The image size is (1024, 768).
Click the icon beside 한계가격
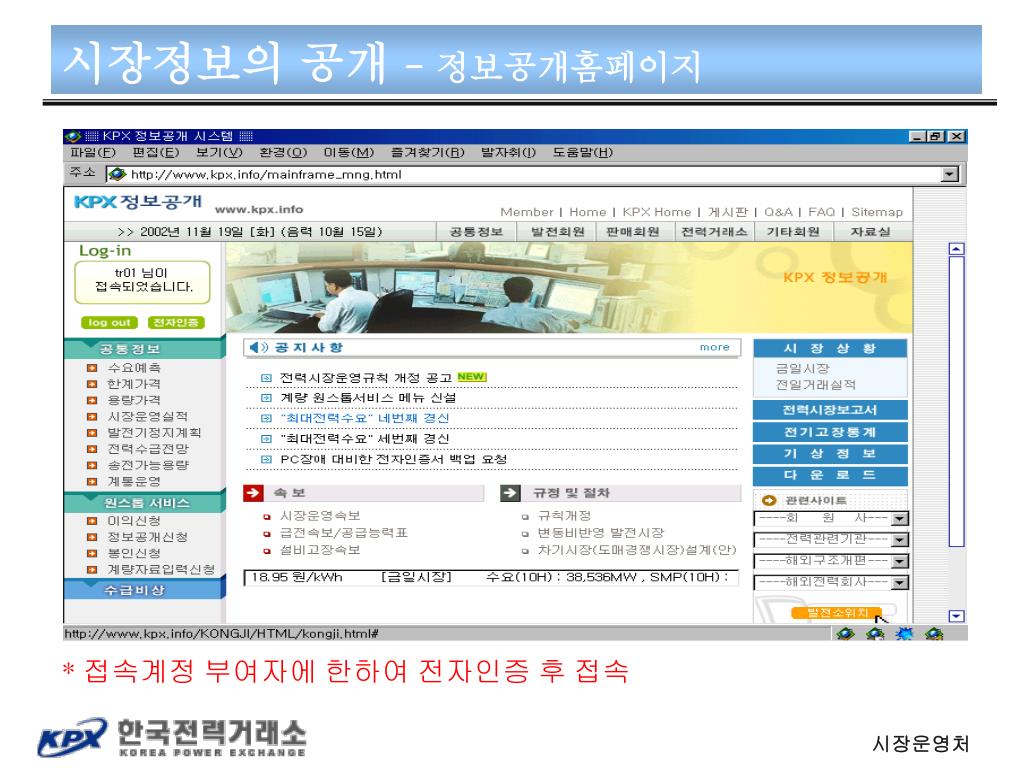point(92,384)
